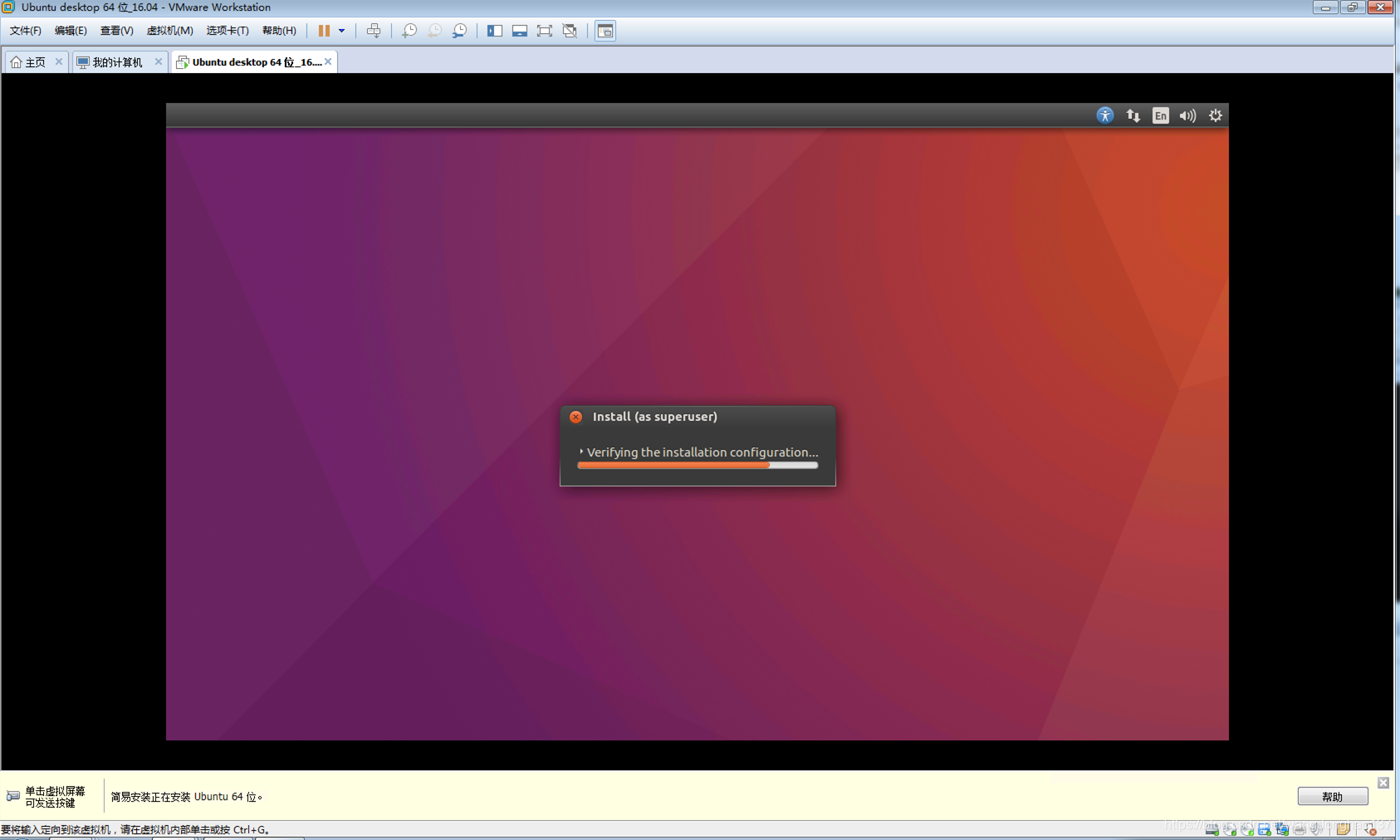Send Ctrl+Alt+Del to the virtual machine
Screen dimensions: 1400x840
point(374,31)
